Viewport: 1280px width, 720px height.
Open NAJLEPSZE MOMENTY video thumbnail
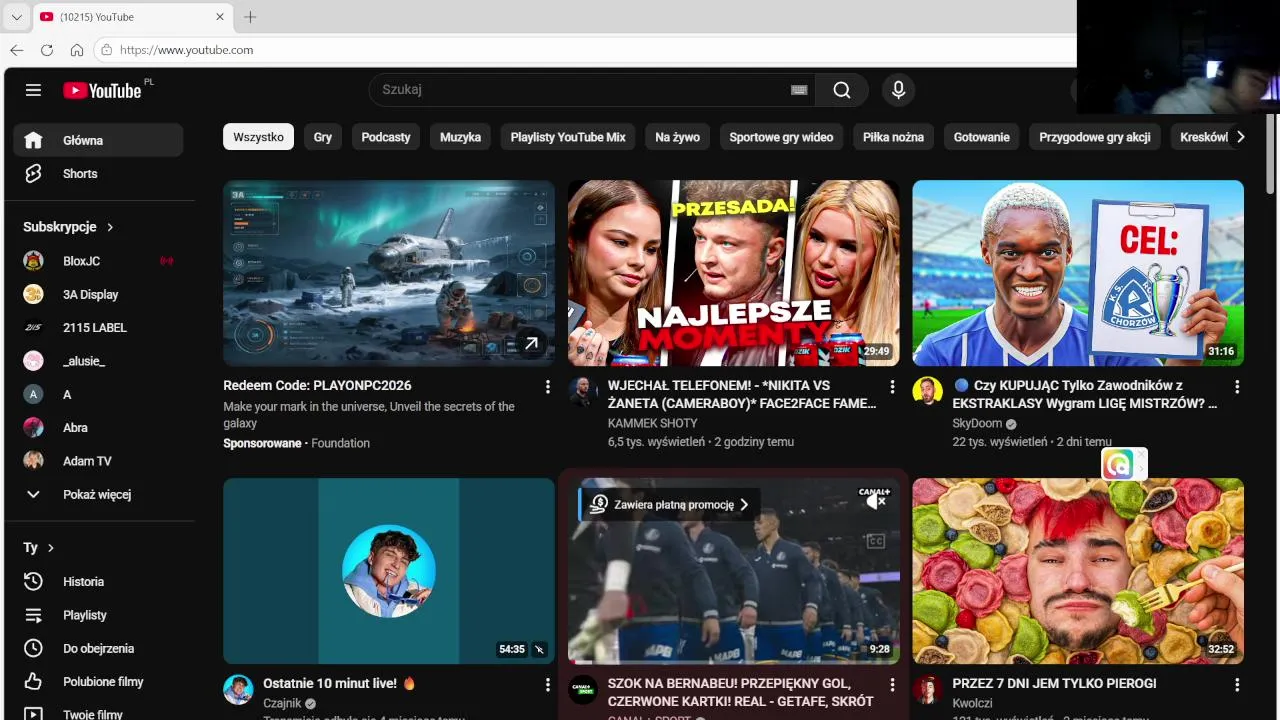(734, 273)
